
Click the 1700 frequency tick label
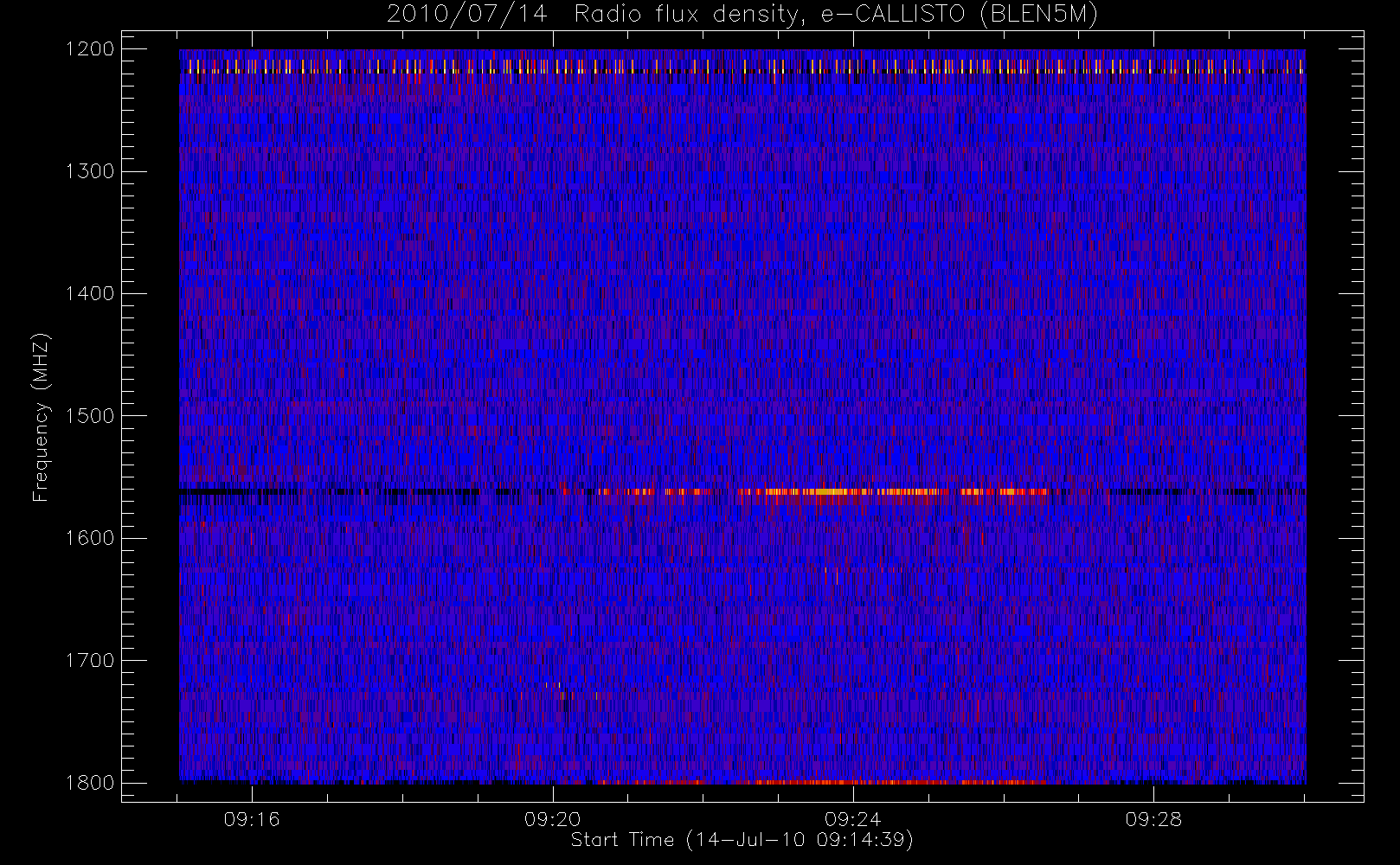[90, 660]
